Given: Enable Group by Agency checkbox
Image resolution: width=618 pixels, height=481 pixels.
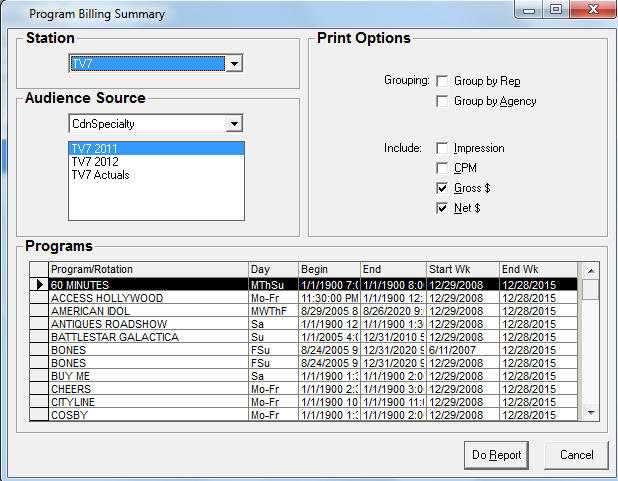Looking at the screenshot, I should [x=442, y=101].
